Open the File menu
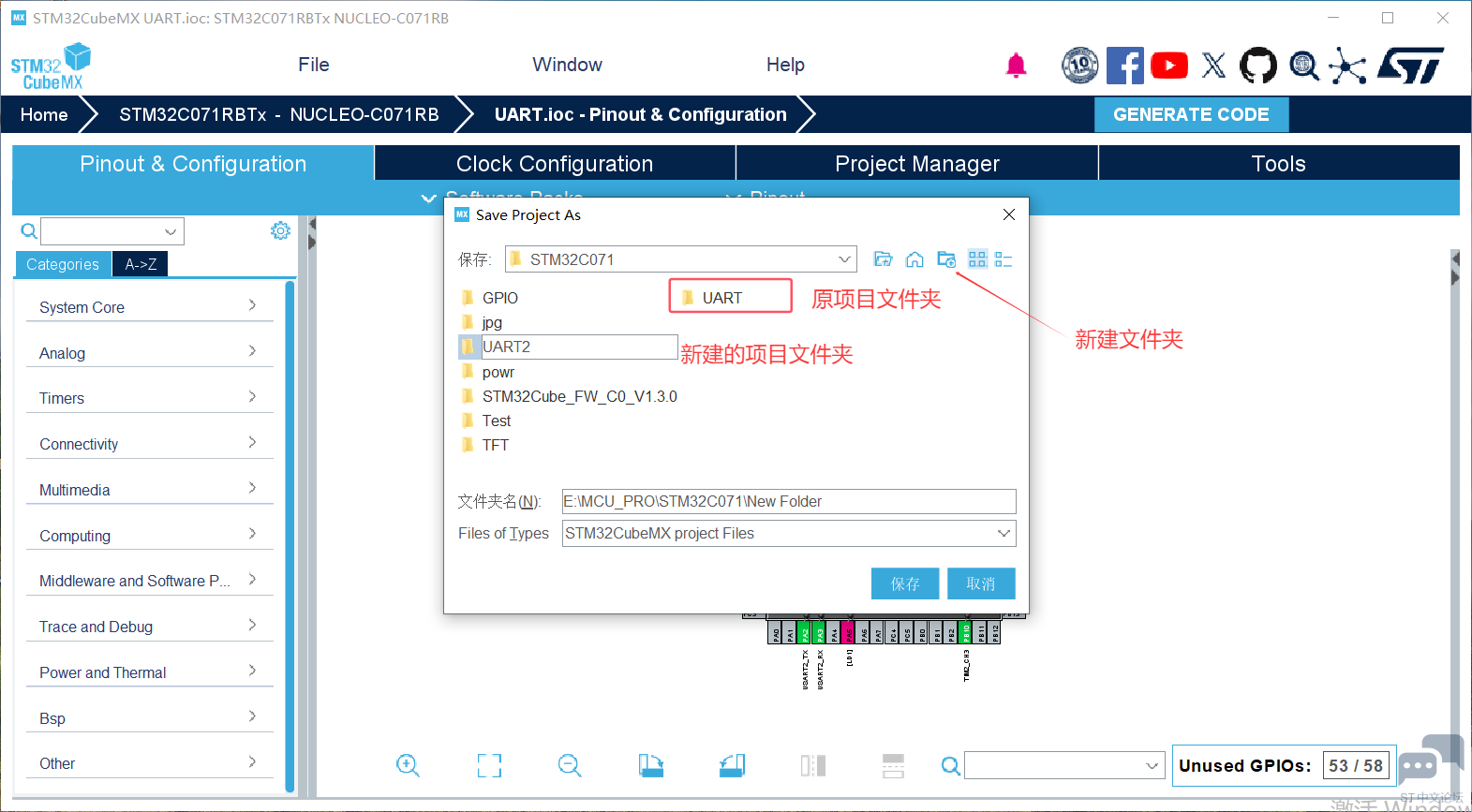1472x812 pixels. pyautogui.click(x=313, y=65)
